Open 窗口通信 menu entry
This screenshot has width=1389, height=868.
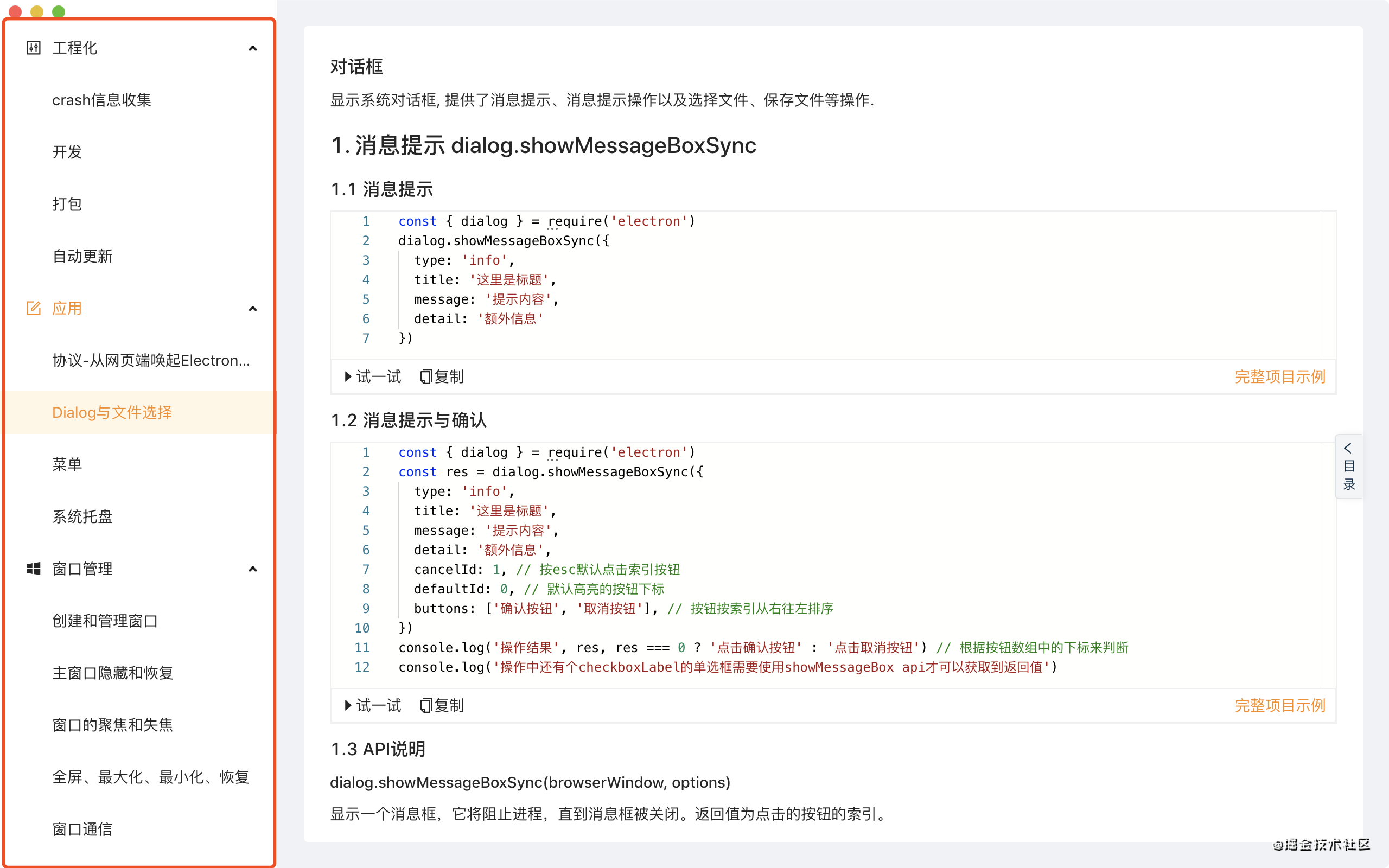[x=82, y=829]
